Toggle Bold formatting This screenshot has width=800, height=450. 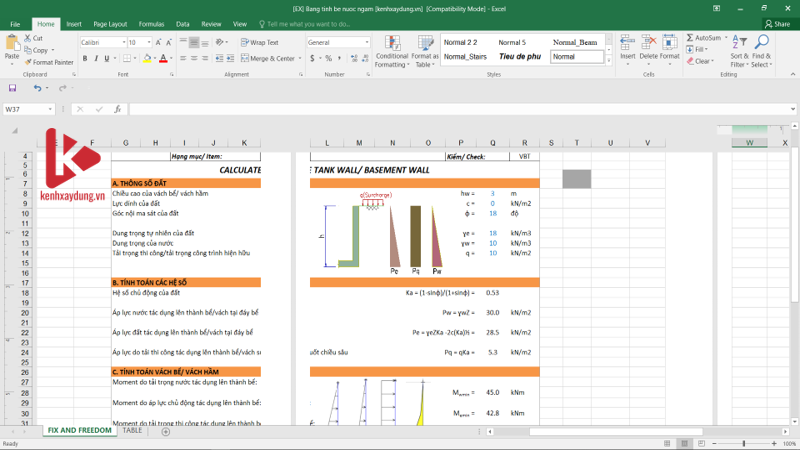tap(85, 59)
